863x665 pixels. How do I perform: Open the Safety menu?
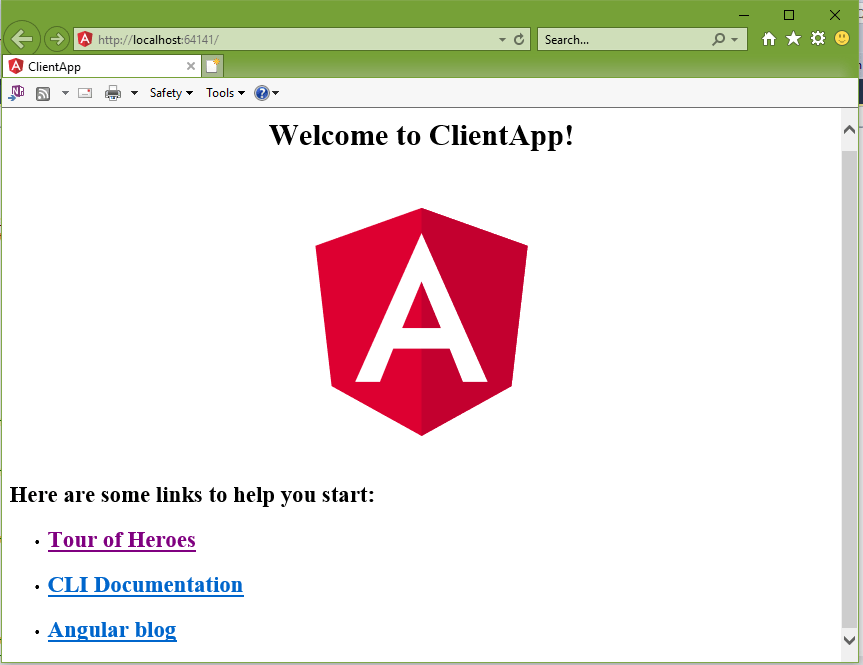(x=171, y=93)
